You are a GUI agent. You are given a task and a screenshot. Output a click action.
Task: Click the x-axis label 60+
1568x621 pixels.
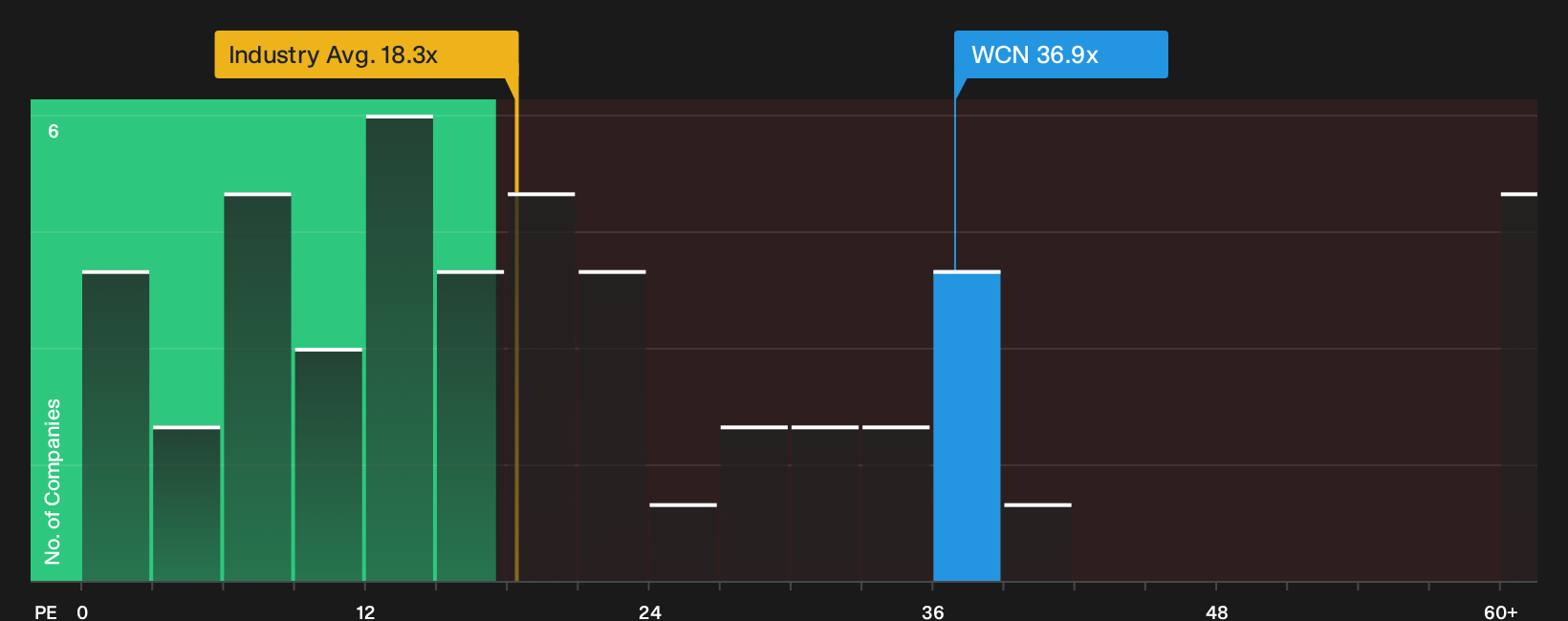(1500, 611)
